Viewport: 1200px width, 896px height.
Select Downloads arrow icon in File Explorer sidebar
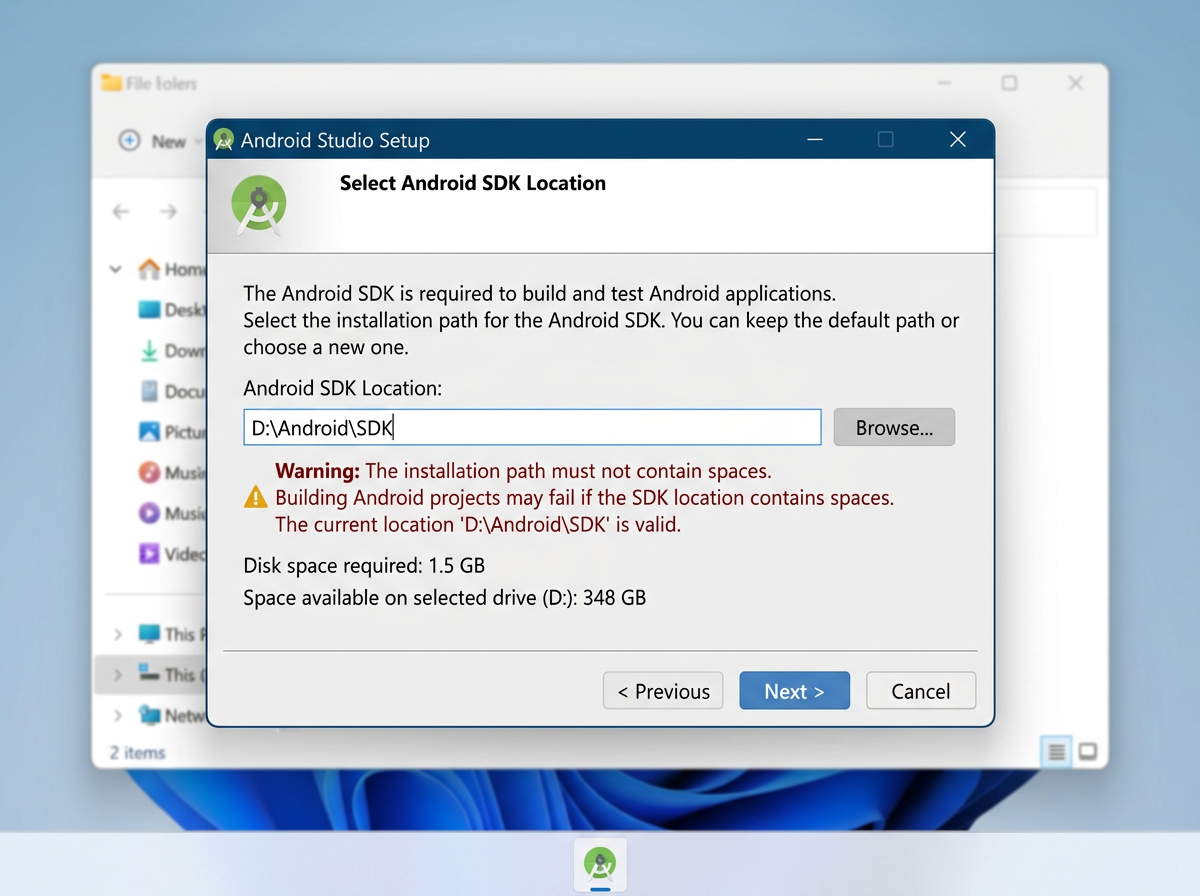pos(149,351)
